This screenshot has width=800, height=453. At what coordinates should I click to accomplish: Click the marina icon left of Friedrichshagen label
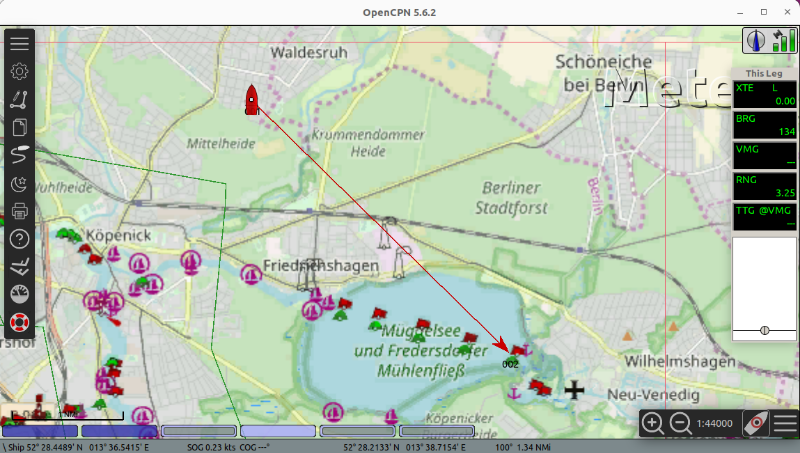[251, 274]
